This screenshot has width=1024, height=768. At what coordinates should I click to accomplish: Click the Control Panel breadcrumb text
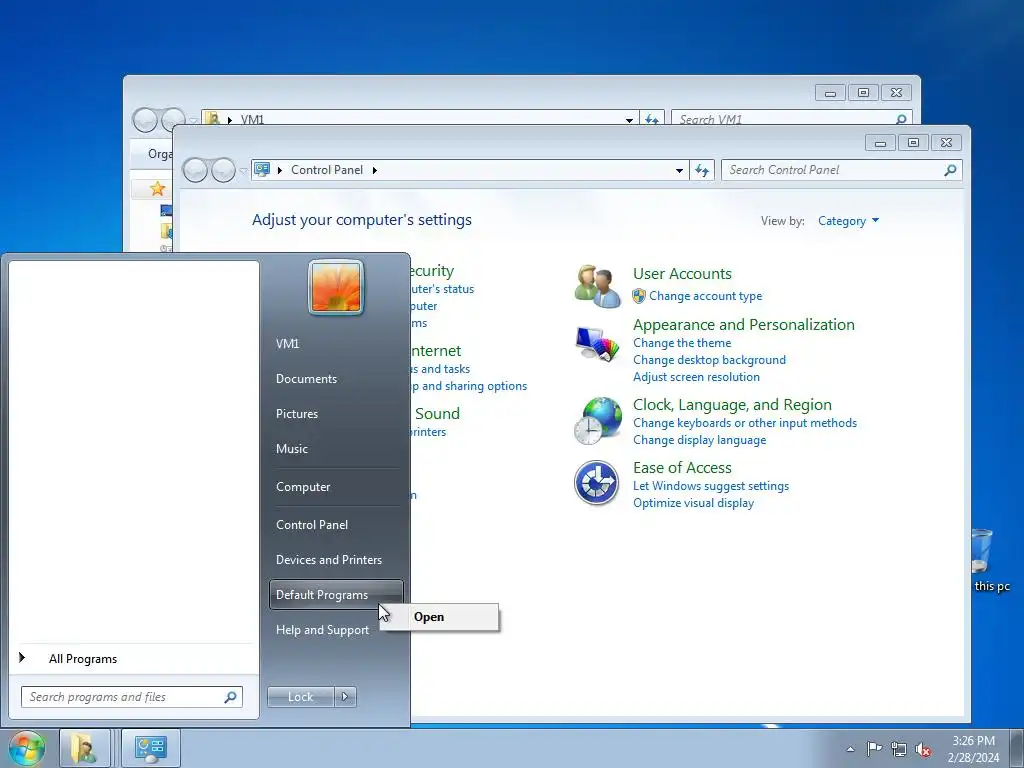(327, 170)
